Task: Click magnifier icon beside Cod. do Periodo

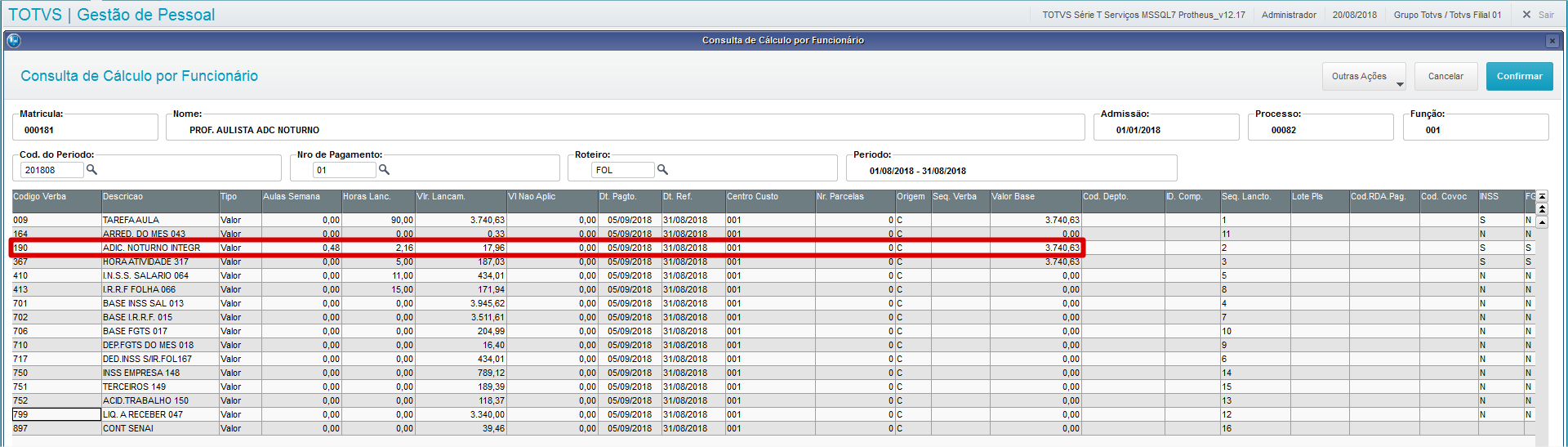Action: [92, 169]
